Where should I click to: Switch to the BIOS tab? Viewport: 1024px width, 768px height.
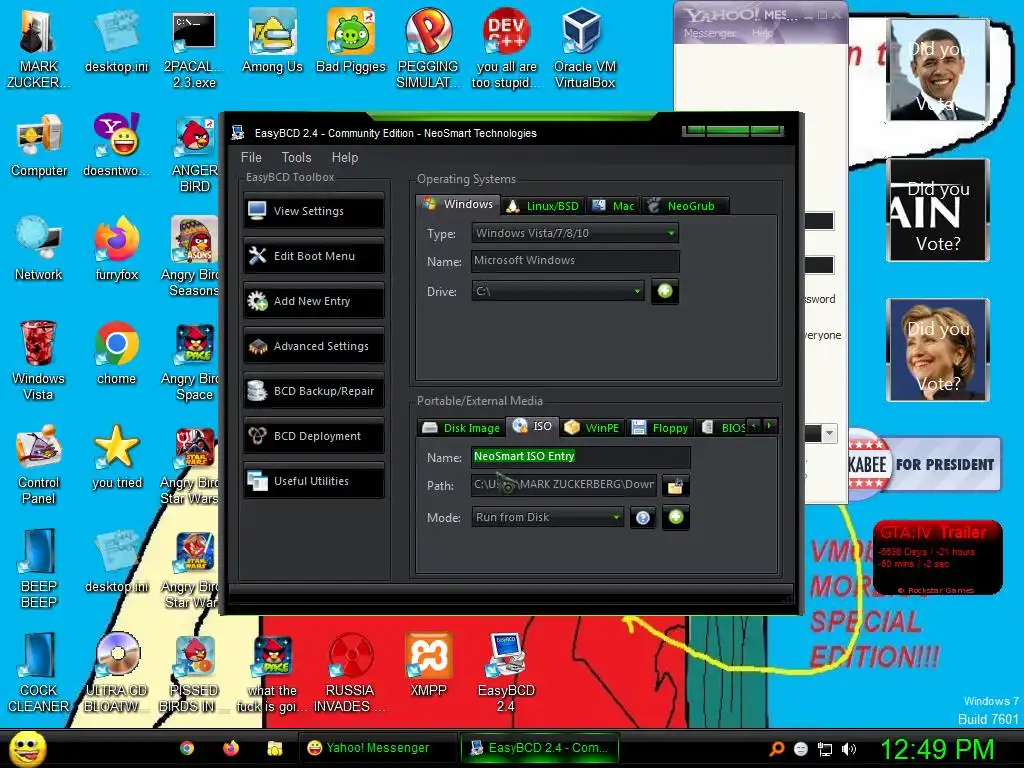pos(722,428)
